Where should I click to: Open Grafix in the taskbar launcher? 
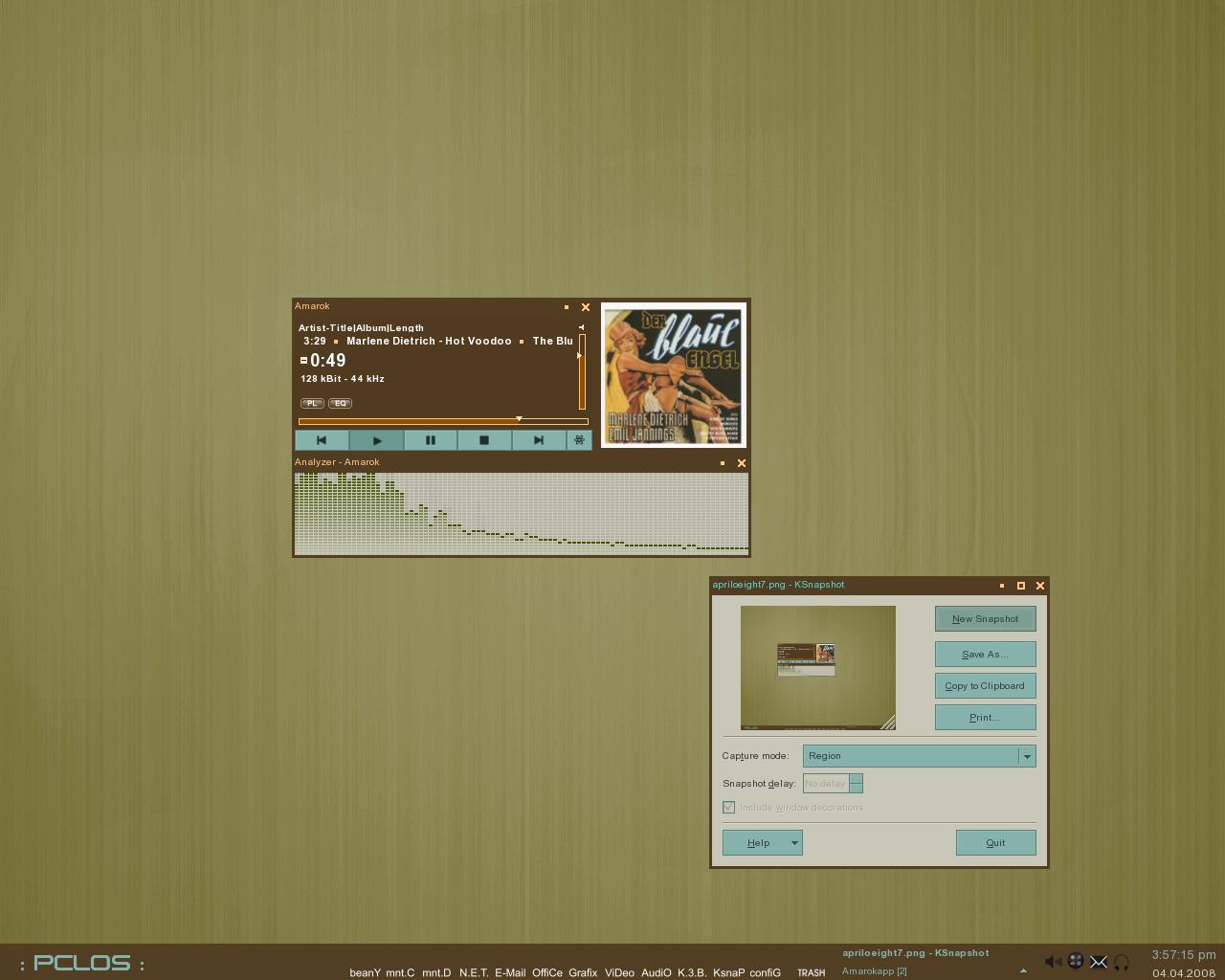(x=583, y=972)
